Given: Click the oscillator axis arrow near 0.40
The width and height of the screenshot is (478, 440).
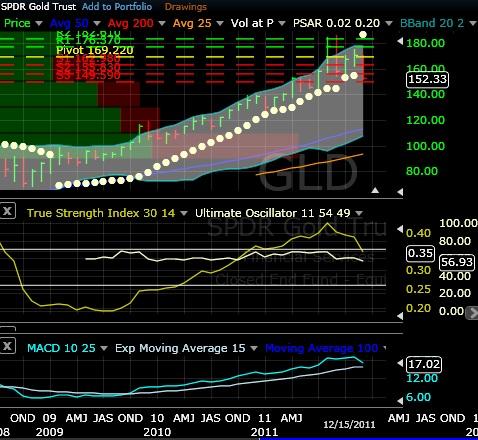Looking at the screenshot, I should pos(400,229).
